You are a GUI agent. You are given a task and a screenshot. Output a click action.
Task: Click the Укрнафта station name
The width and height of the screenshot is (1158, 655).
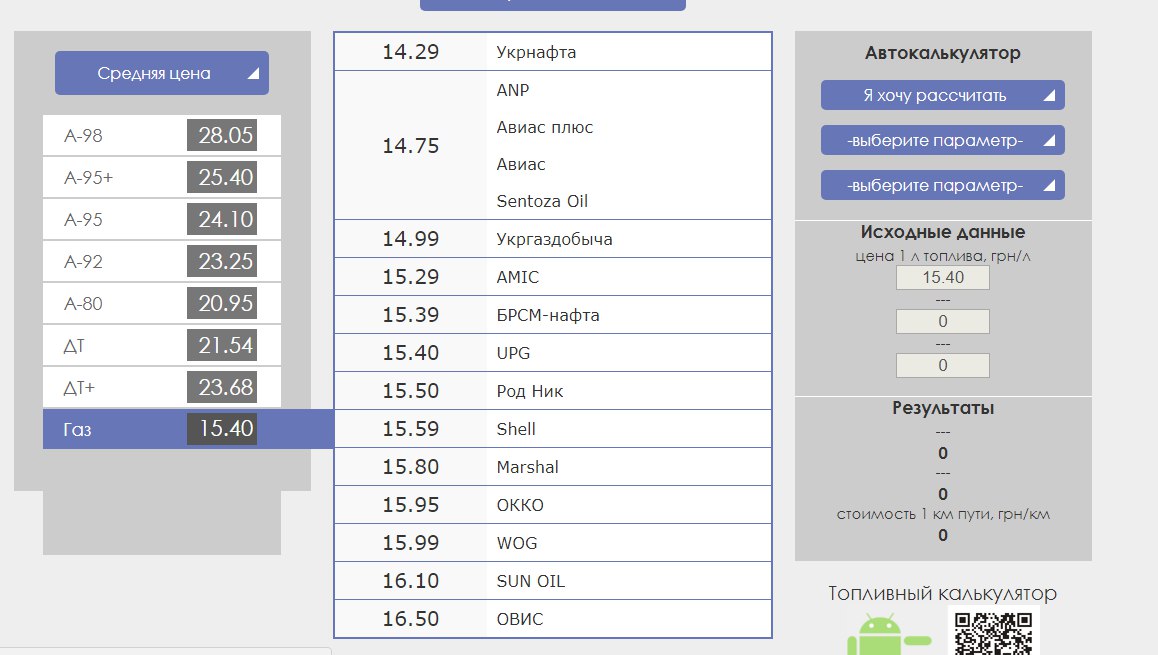click(536, 52)
